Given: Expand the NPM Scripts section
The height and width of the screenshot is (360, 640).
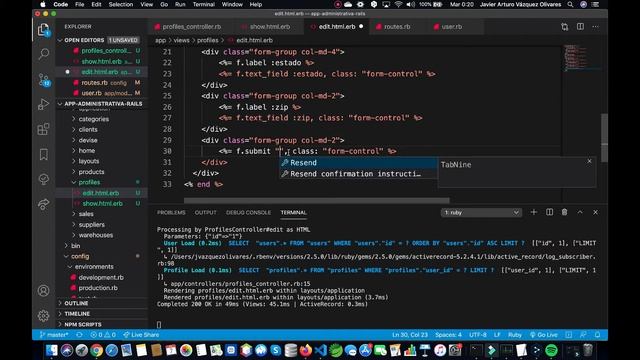Looking at the screenshot, I should [x=82, y=324].
